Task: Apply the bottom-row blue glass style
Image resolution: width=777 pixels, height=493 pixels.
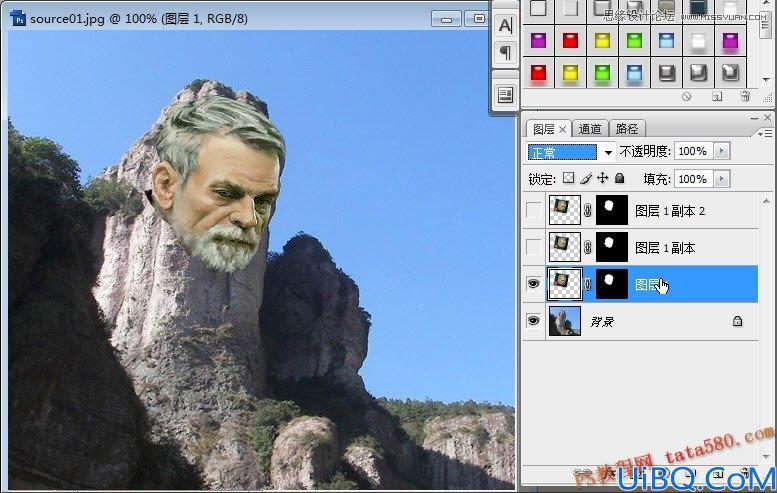Action: click(x=634, y=73)
